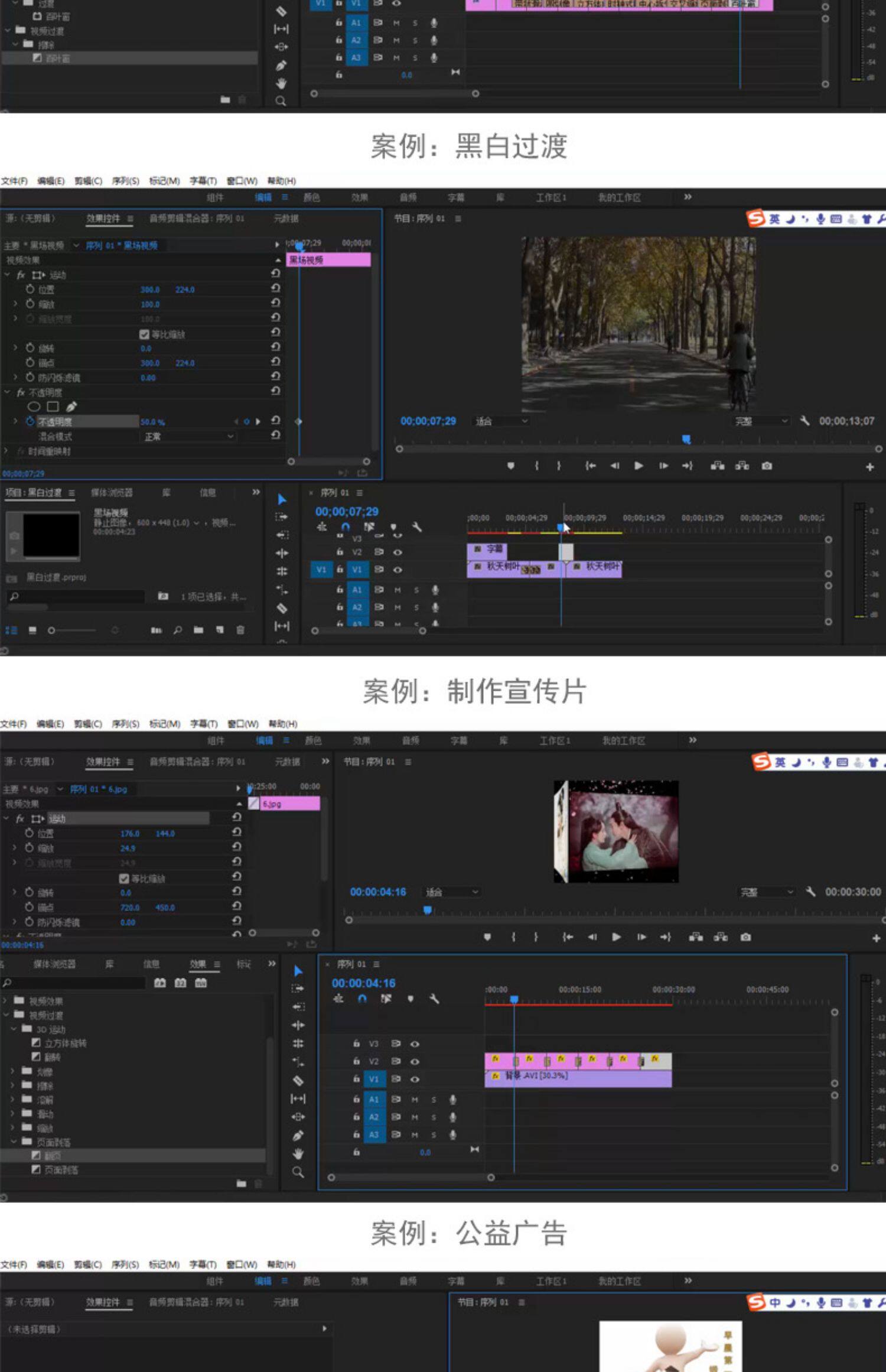Toggle the 不透明度 stopwatch animation icon
The height and width of the screenshot is (1372, 886).
[30, 421]
